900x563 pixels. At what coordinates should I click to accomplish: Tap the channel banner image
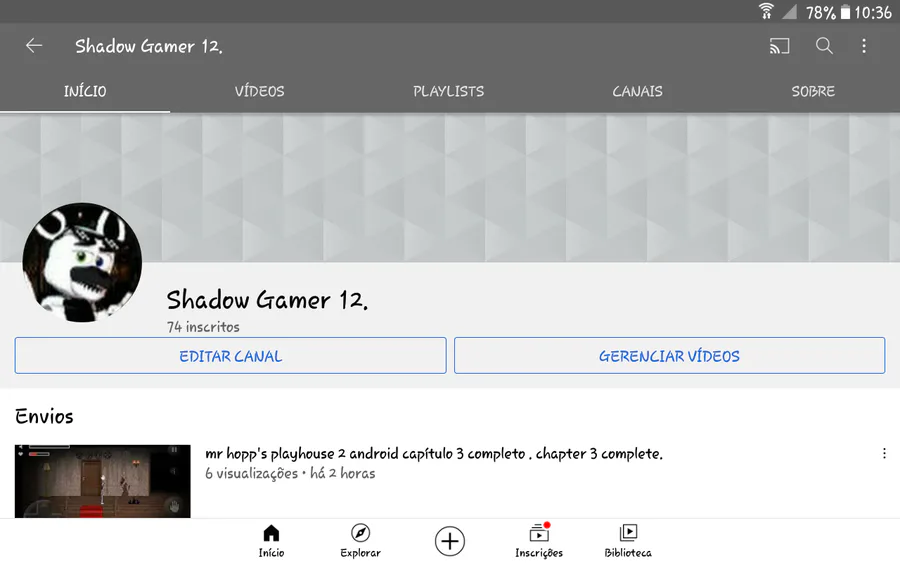(450, 188)
